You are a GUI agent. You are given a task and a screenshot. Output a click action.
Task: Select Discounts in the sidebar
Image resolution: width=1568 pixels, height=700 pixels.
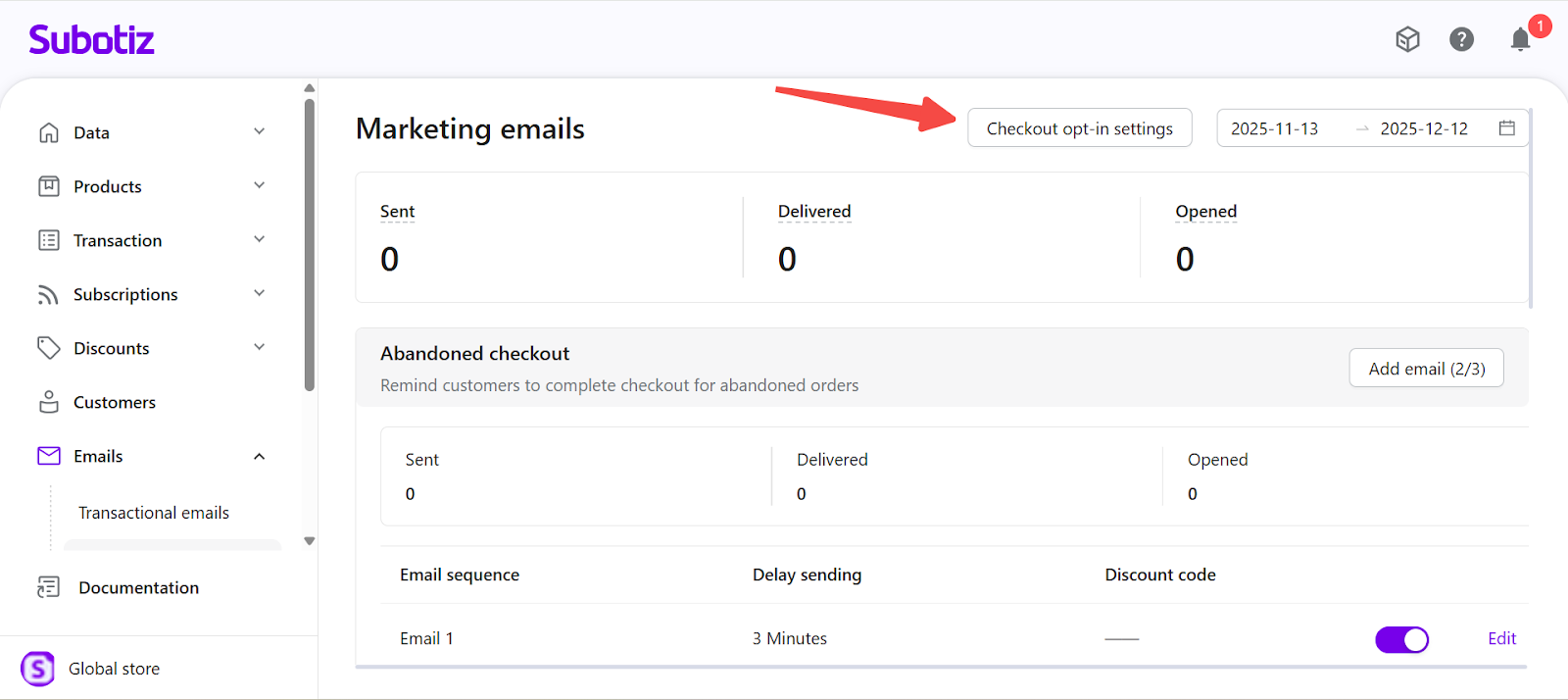[111, 348]
